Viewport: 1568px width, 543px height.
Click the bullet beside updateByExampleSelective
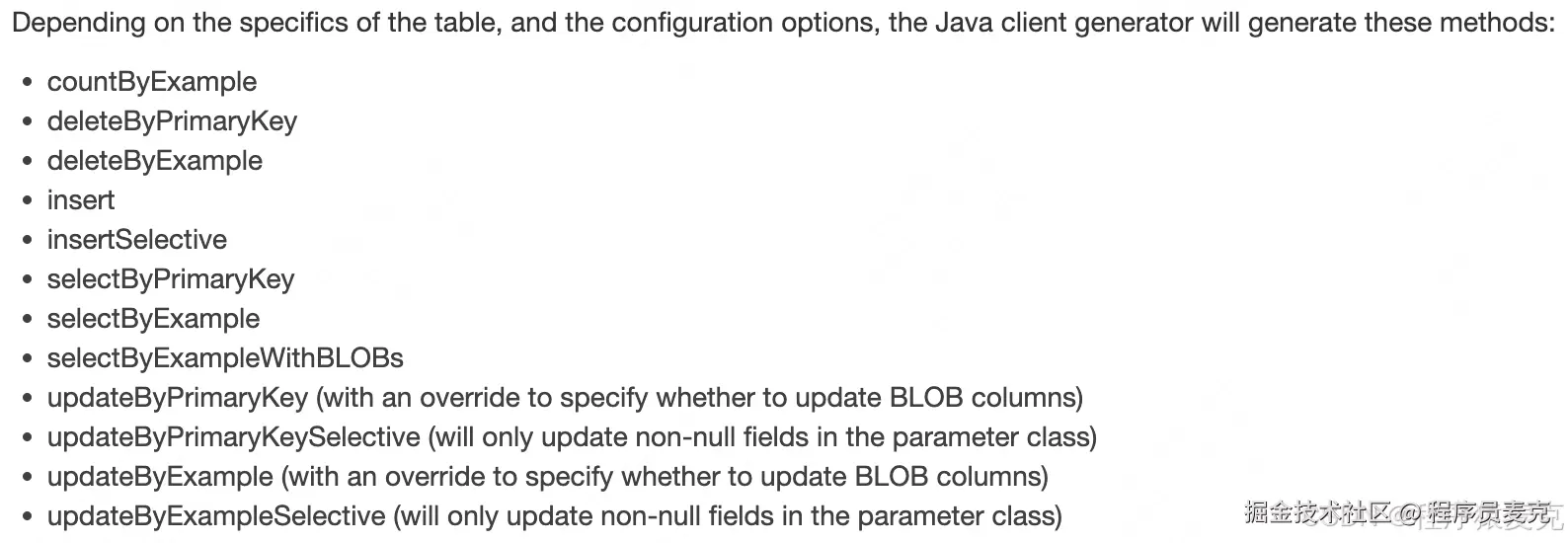[28, 517]
